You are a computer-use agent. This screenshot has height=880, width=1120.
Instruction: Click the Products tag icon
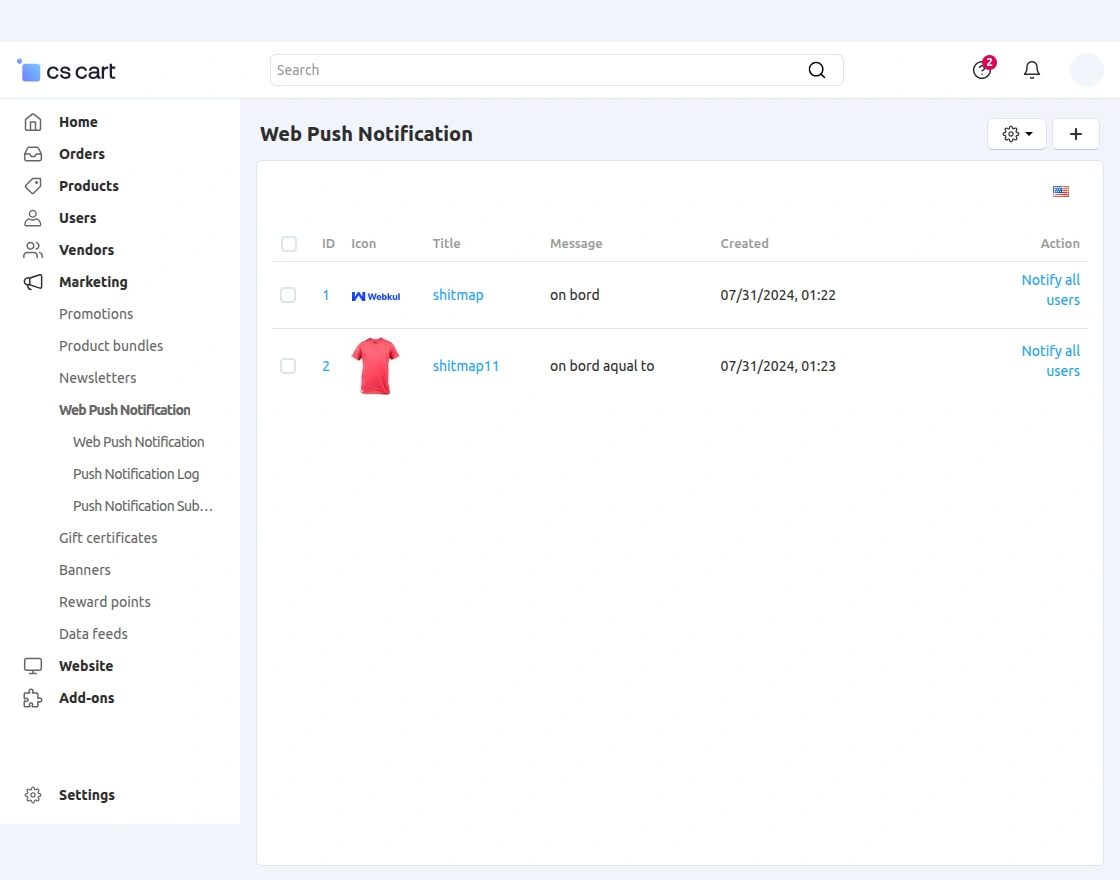tap(33, 186)
